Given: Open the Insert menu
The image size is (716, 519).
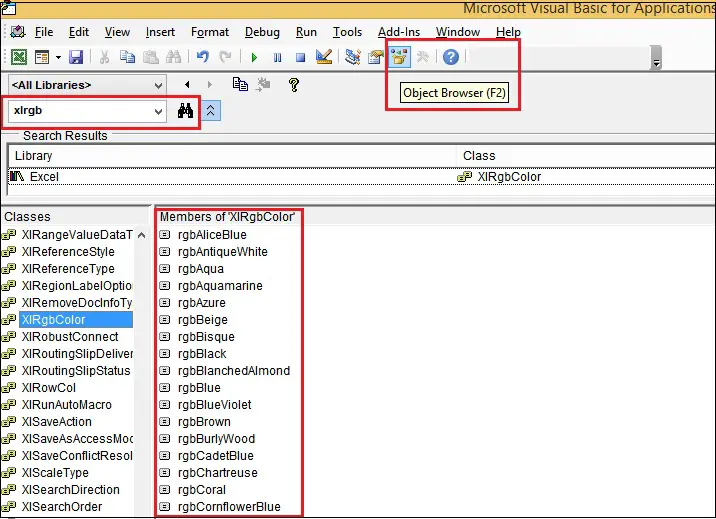Looking at the screenshot, I should pos(160,32).
